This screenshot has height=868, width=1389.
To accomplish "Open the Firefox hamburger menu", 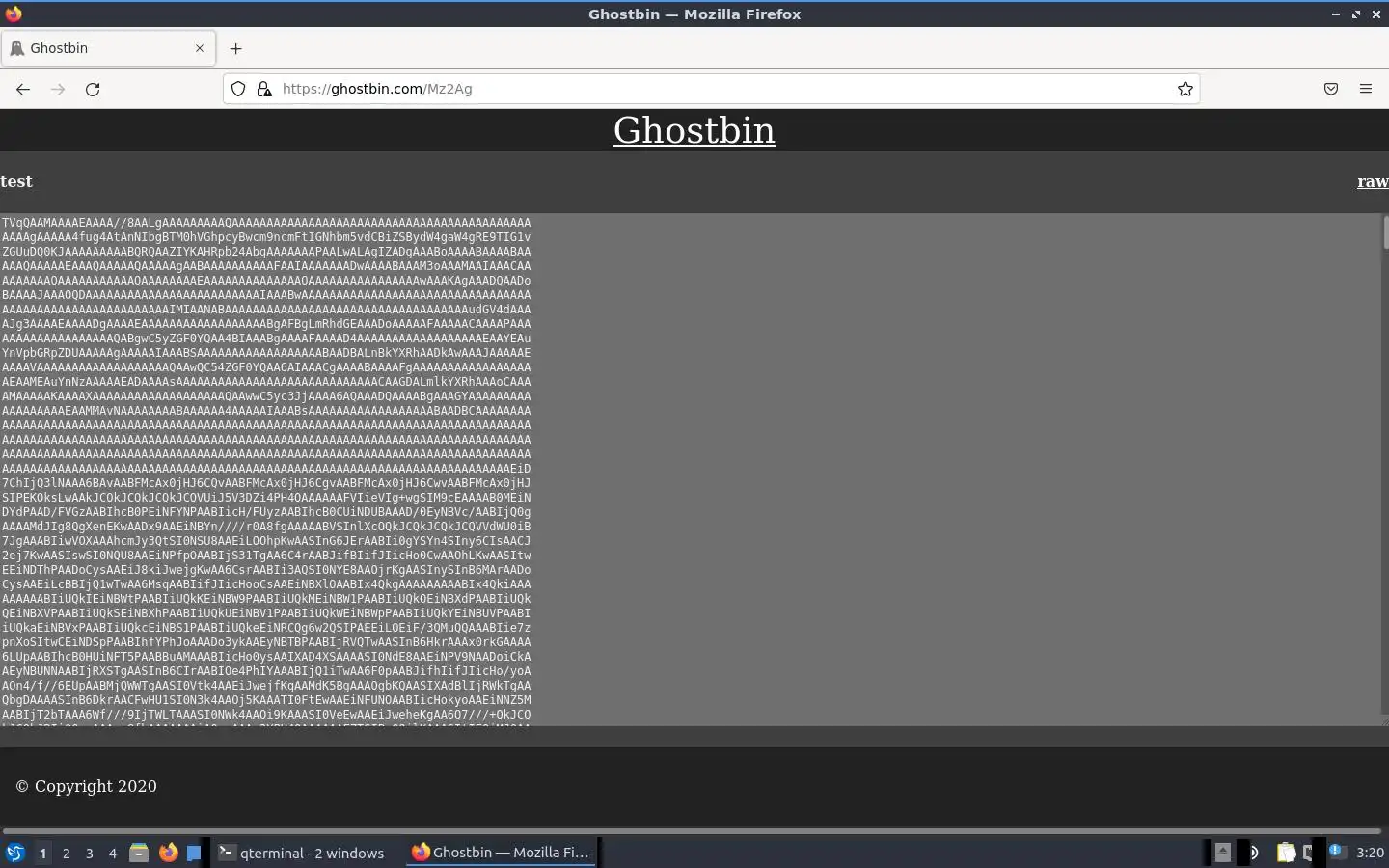I will click(1366, 89).
